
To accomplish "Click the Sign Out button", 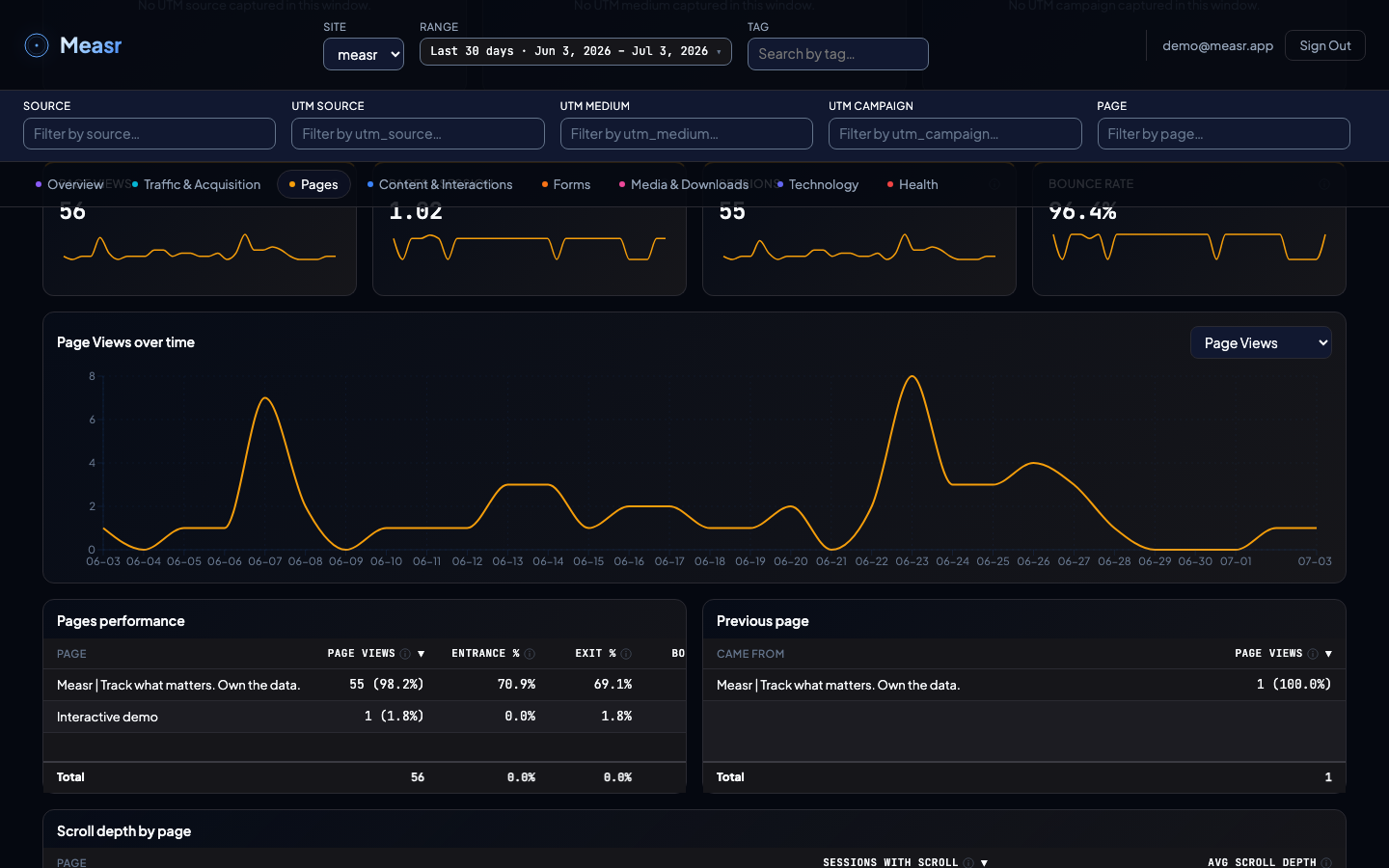I will tap(1325, 45).
